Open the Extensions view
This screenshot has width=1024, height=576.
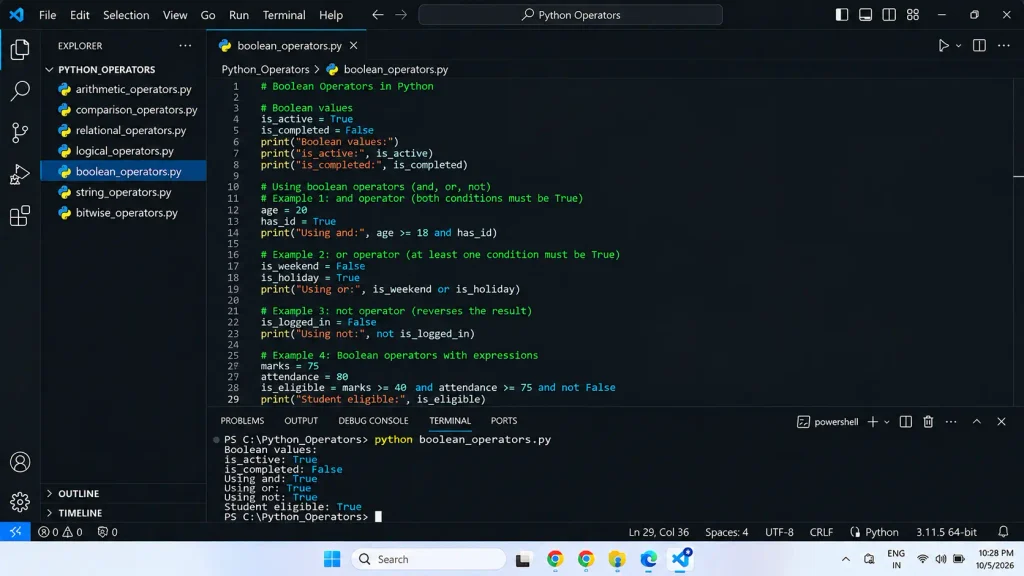(x=20, y=216)
